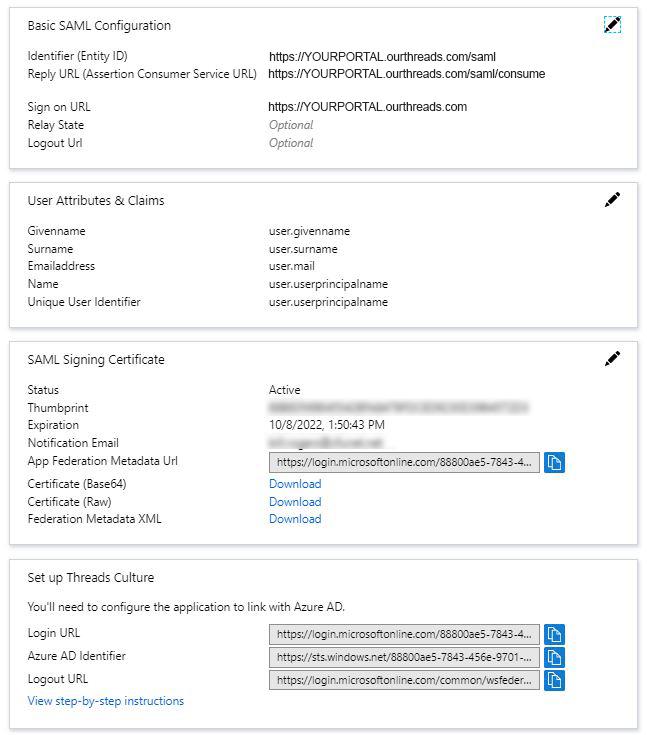Image resolution: width=647 pixels, height=735 pixels.
Task: Click the Emailaddress label
Action: pyautogui.click(x=61, y=266)
